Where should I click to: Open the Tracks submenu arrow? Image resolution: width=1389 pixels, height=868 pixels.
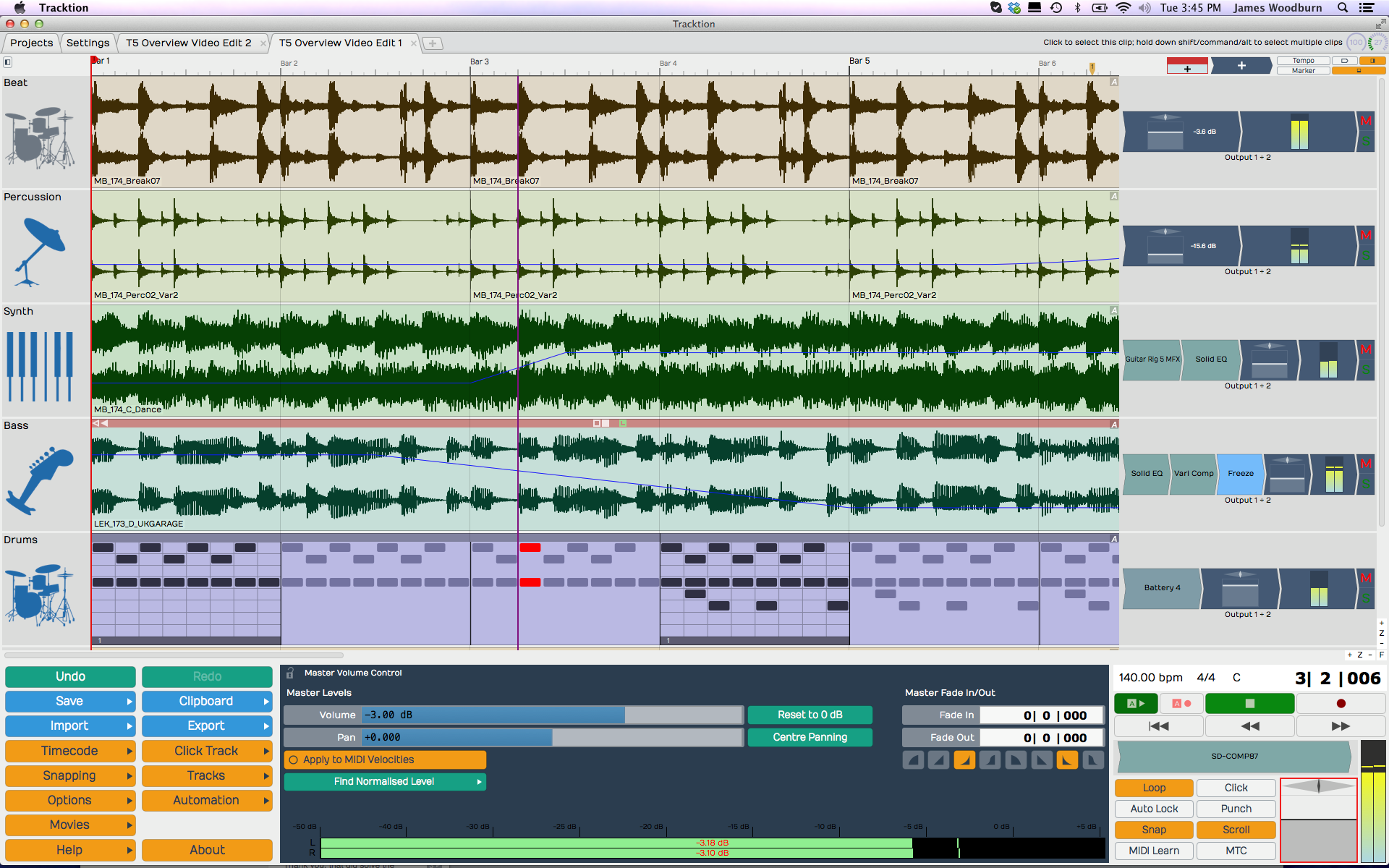click(265, 775)
